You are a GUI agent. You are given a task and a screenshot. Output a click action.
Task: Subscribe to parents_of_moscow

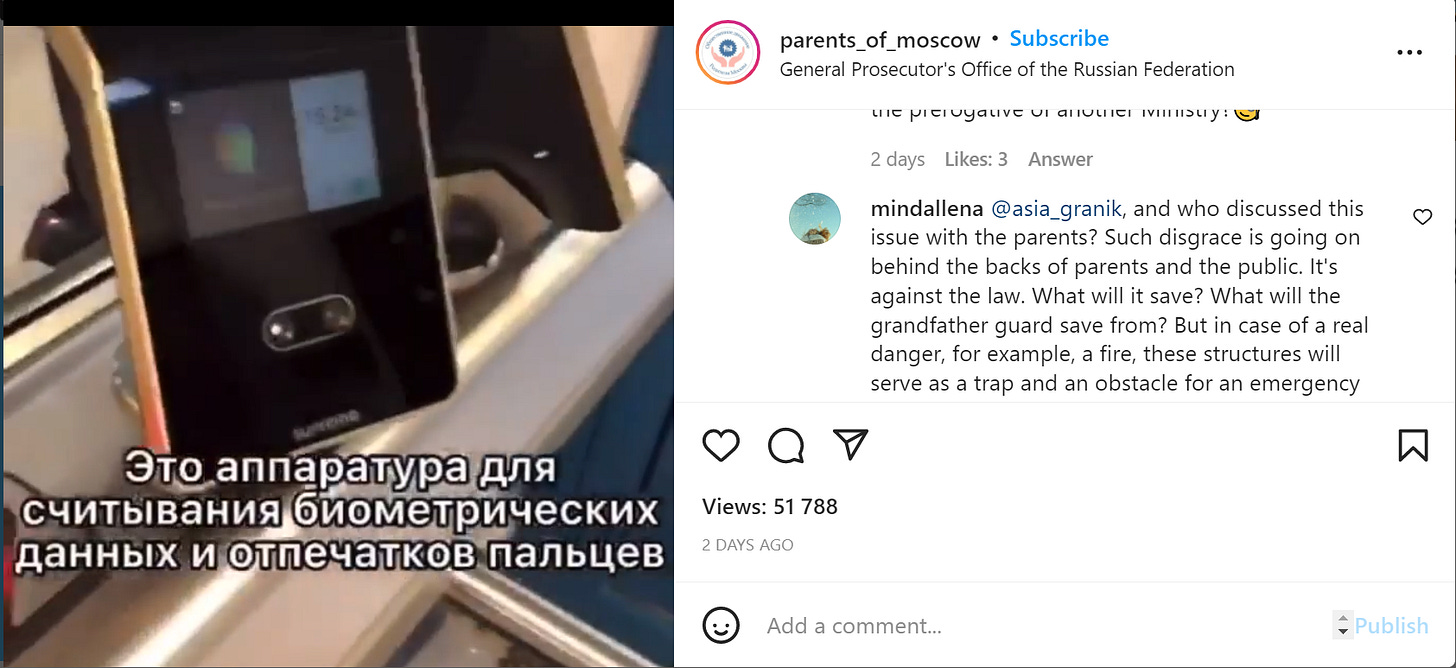tap(1059, 39)
